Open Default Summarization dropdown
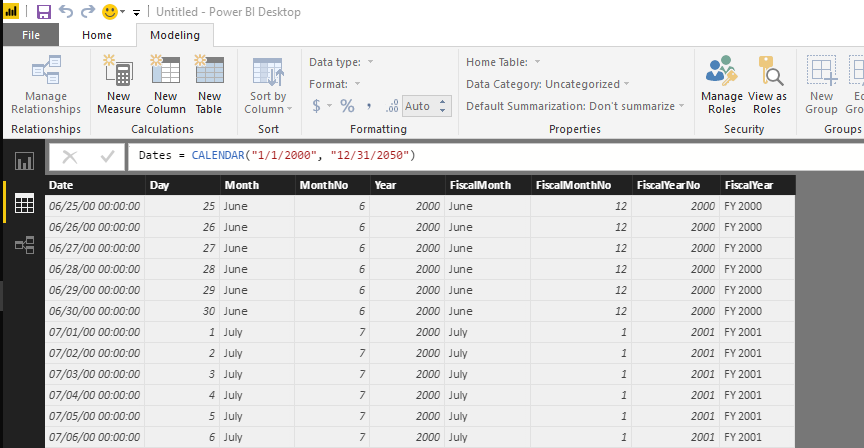 pyautogui.click(x=575, y=106)
